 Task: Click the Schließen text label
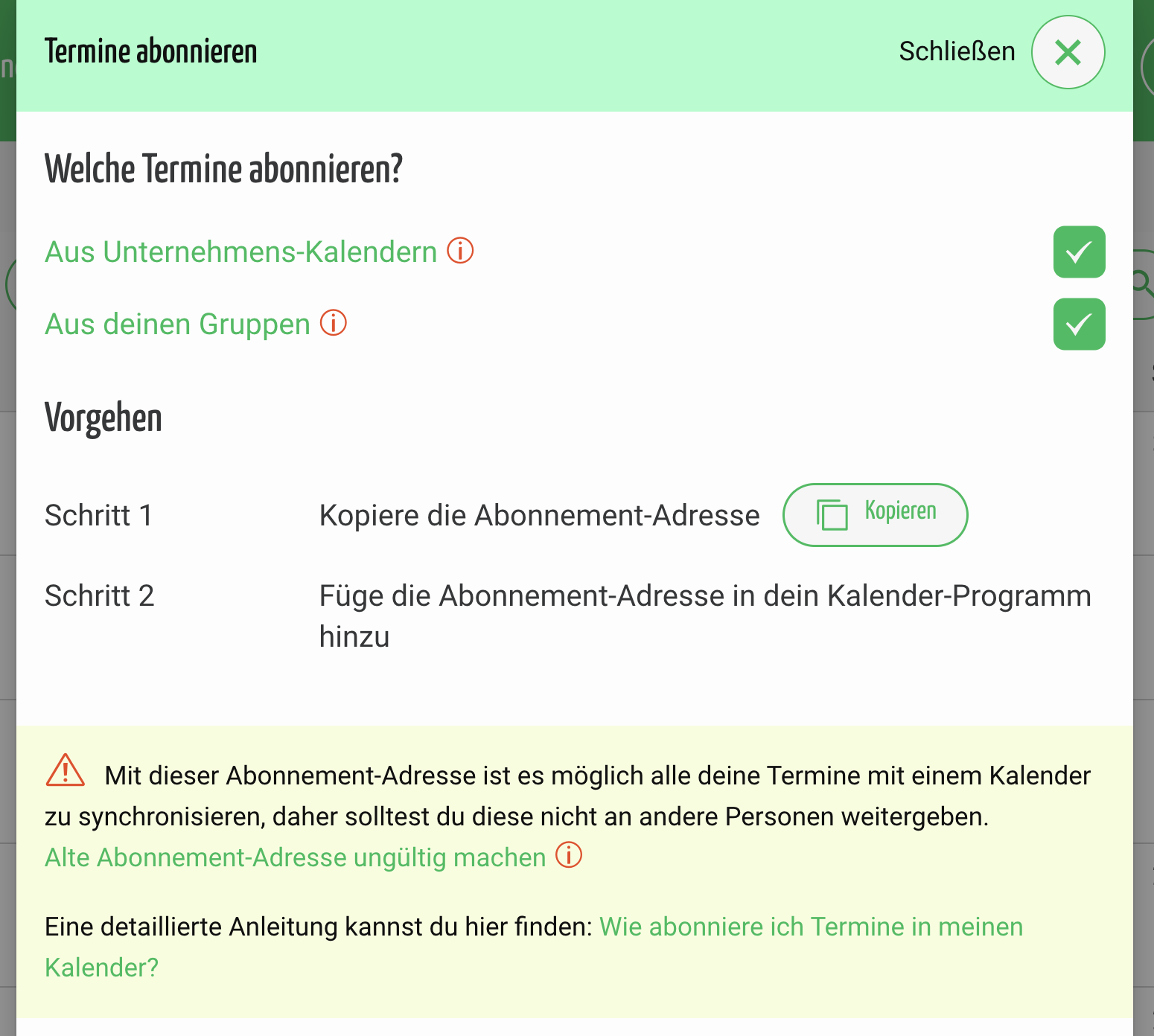[x=957, y=51]
